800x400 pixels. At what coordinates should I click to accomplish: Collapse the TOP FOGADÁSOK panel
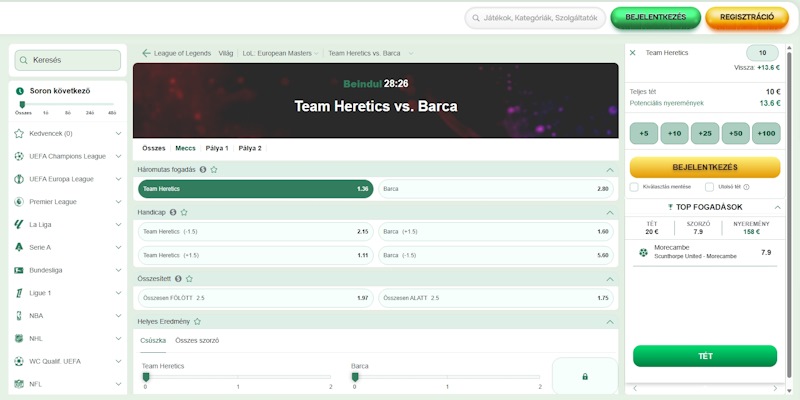(778, 207)
